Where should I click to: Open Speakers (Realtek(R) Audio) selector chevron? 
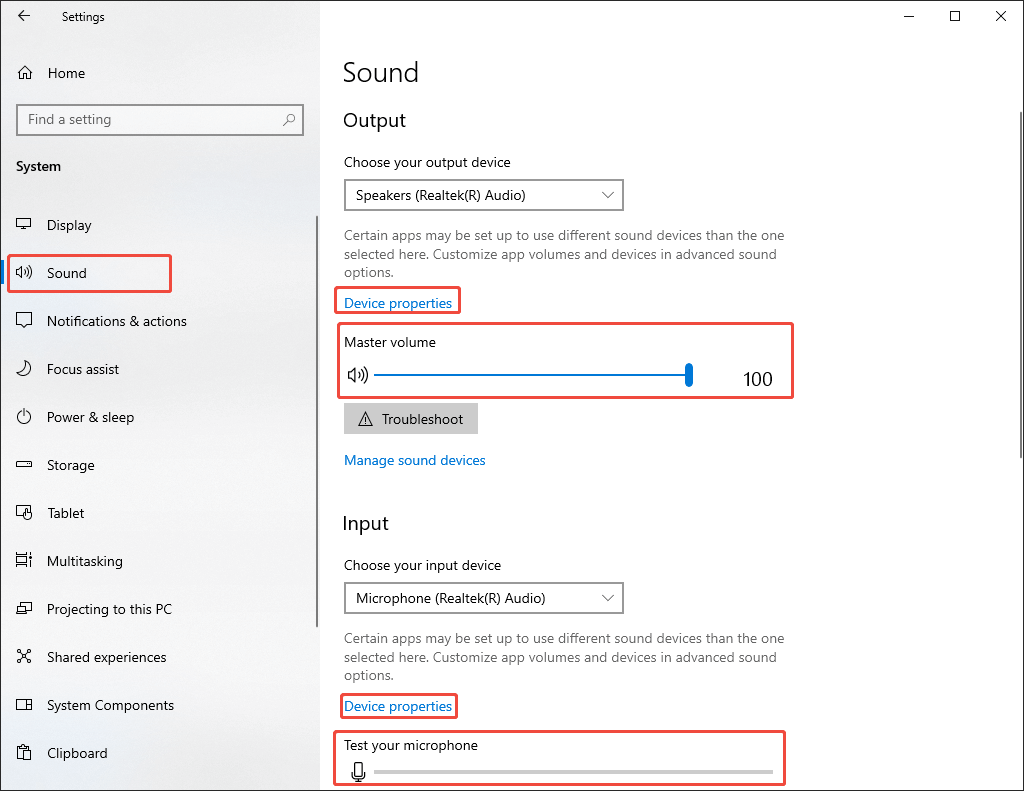[607, 195]
